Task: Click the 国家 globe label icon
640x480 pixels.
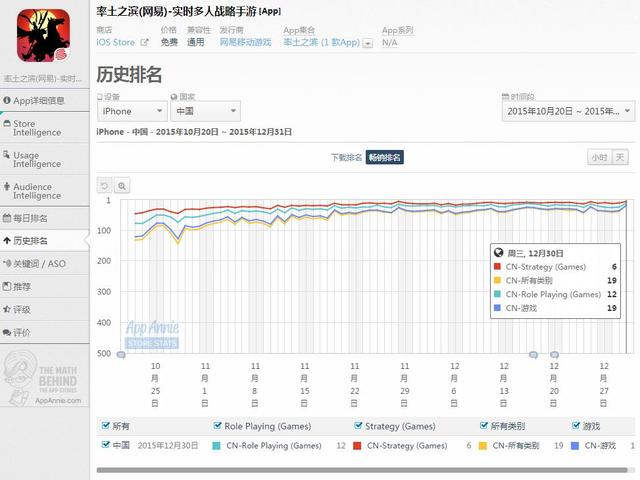Action: click(x=174, y=97)
